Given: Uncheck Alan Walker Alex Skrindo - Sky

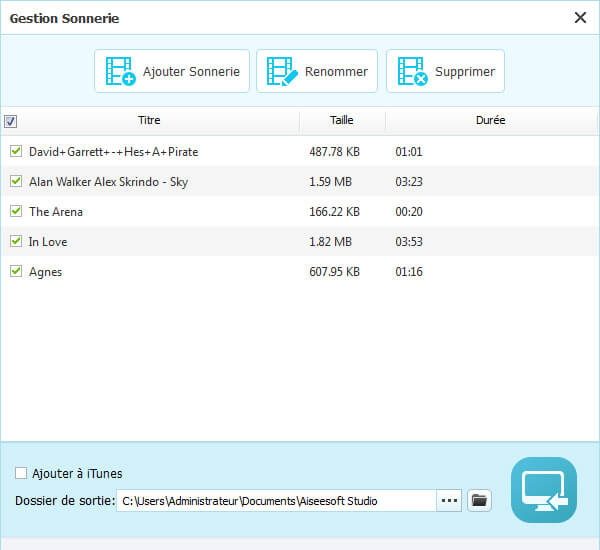Looking at the screenshot, I should (15, 181).
